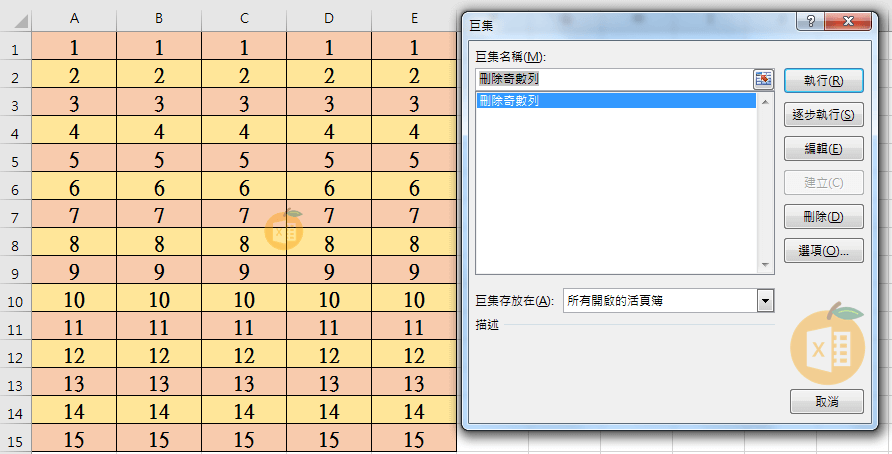Open macro 選項 options
The width and height of the screenshot is (892, 454).
click(825, 250)
